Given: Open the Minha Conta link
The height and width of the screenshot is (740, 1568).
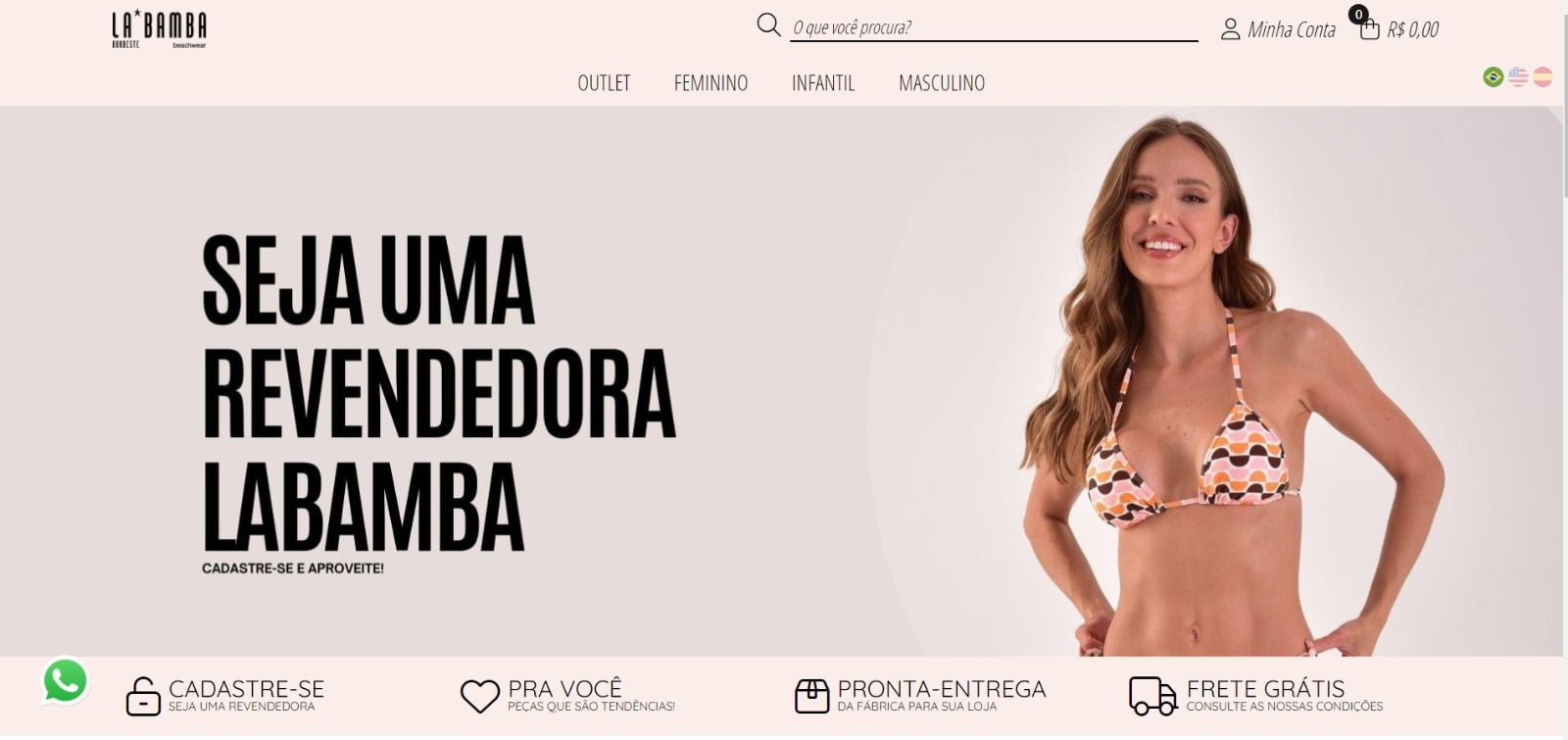Looking at the screenshot, I should tap(1291, 29).
